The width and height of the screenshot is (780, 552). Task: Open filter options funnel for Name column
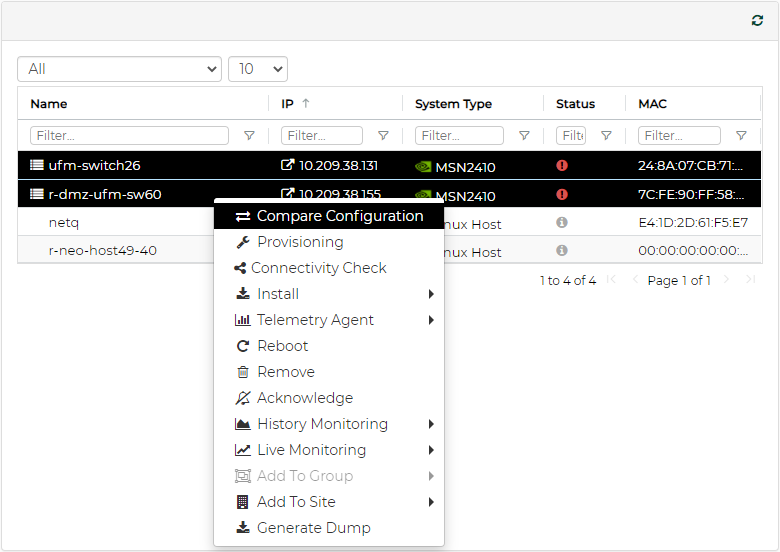point(249,135)
